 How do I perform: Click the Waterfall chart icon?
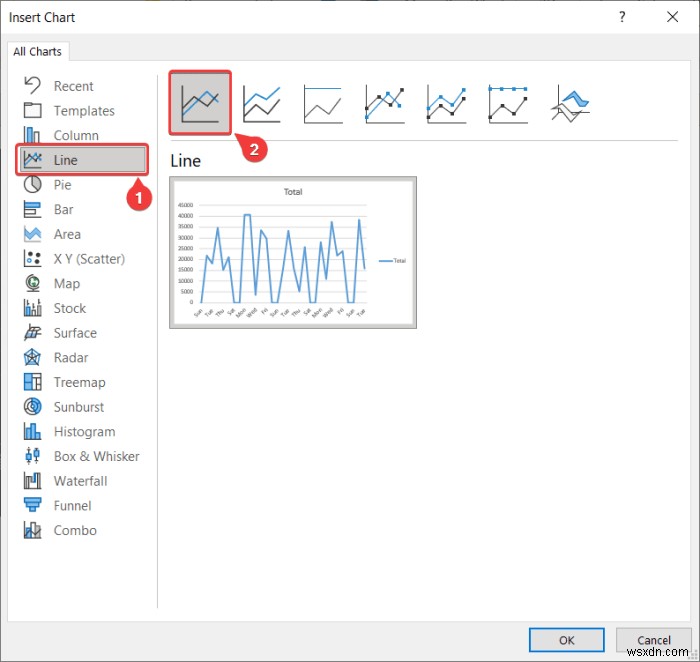[x=33, y=481]
